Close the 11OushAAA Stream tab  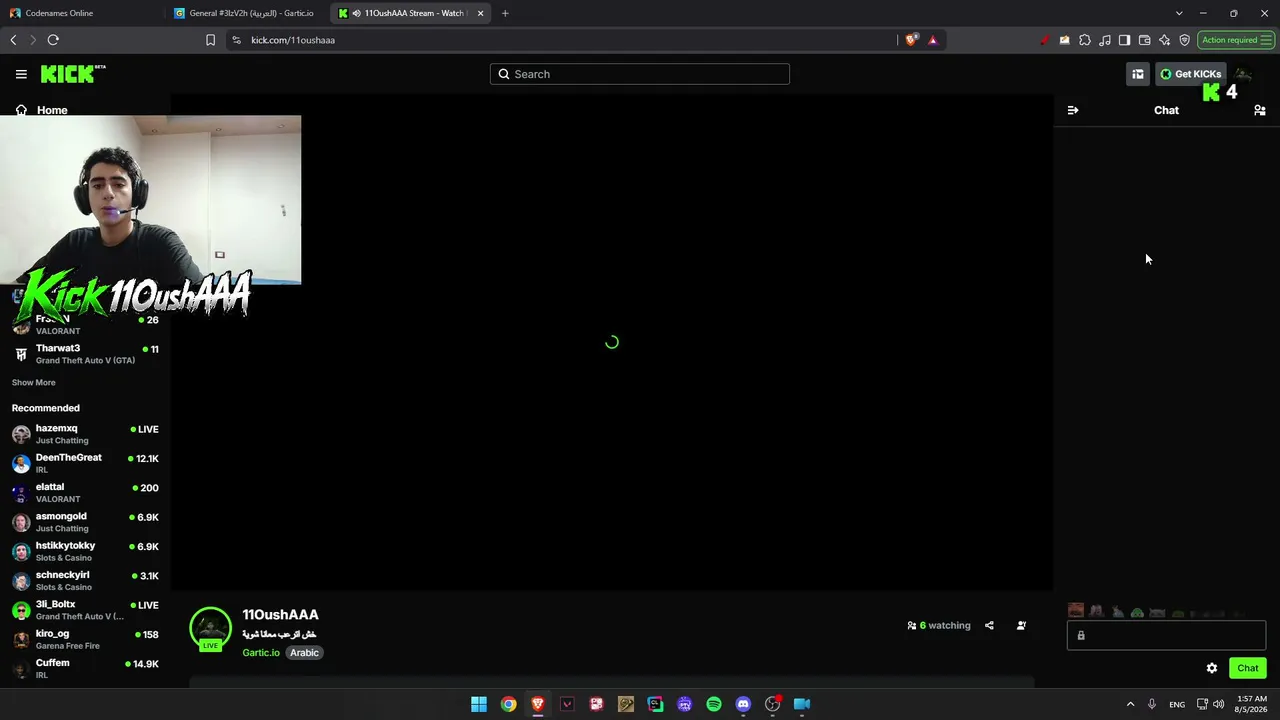tap(481, 13)
